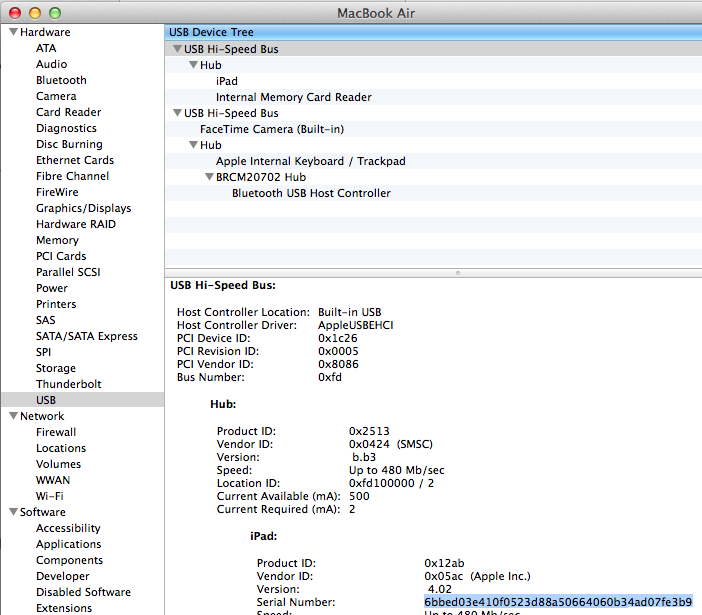Collapse the Hub under FaceTime Camera
The height and width of the screenshot is (615, 702).
coord(193,145)
